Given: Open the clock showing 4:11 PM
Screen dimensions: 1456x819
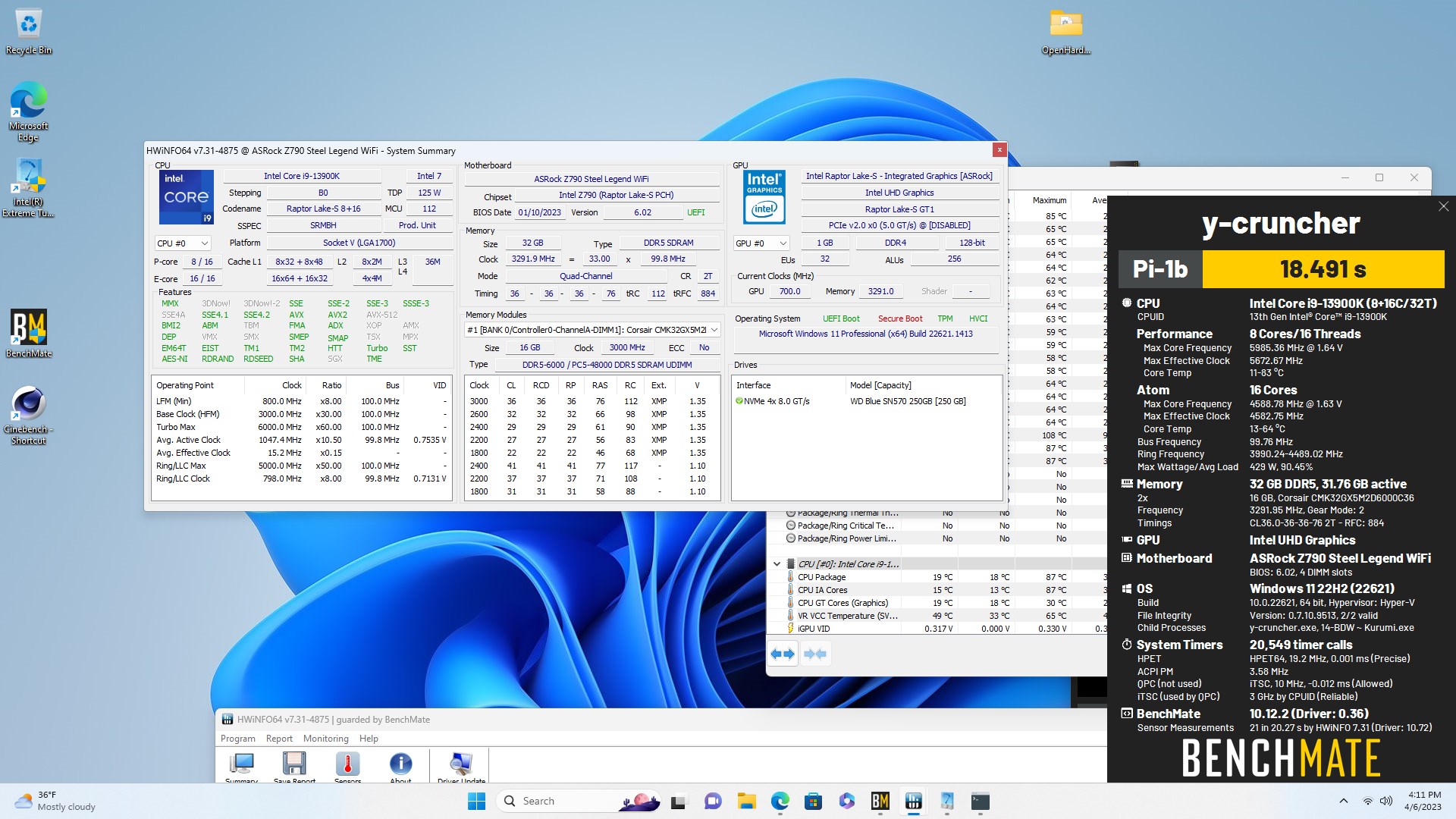Looking at the screenshot, I should click(x=1423, y=801).
